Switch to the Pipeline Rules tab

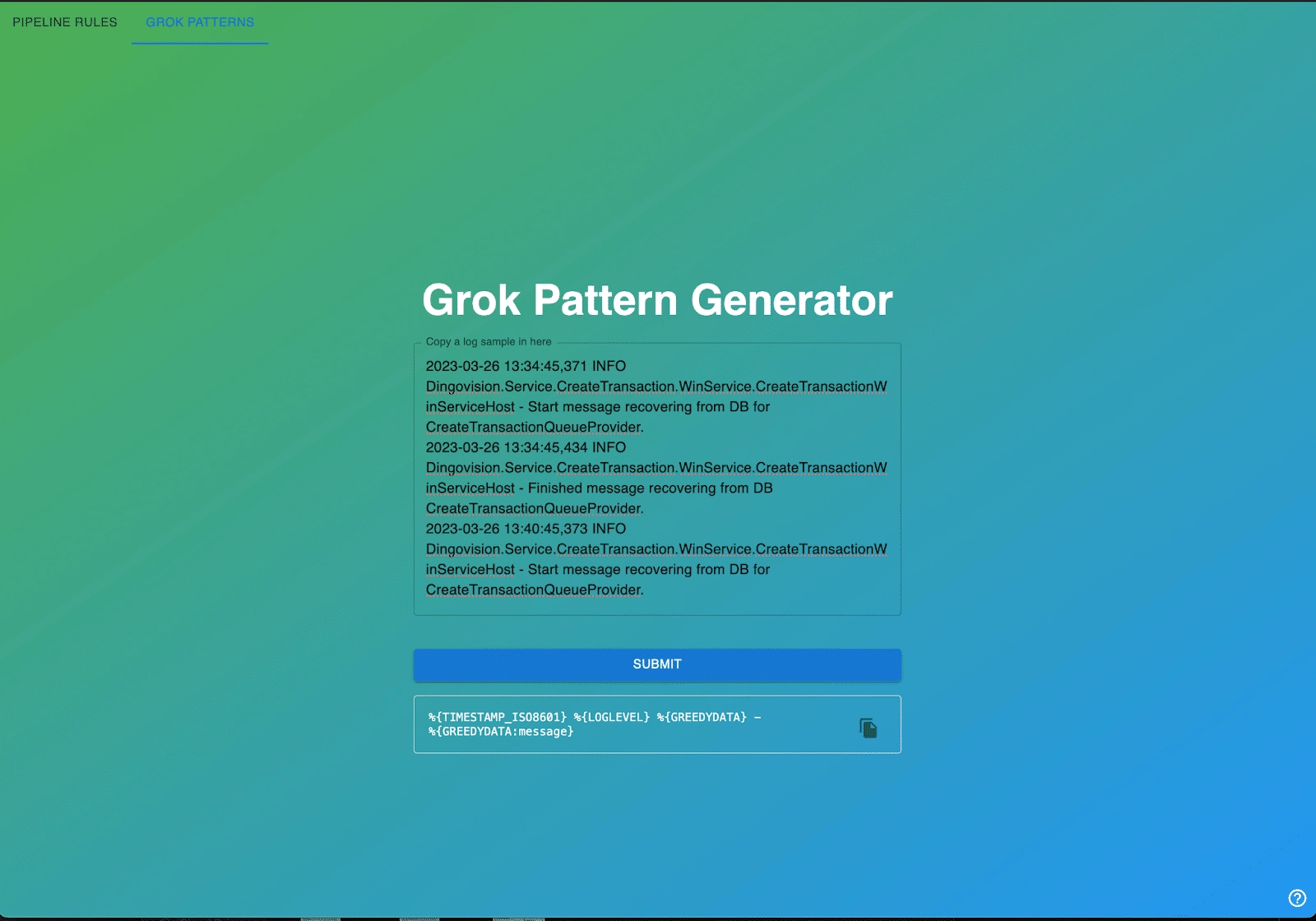65,22
